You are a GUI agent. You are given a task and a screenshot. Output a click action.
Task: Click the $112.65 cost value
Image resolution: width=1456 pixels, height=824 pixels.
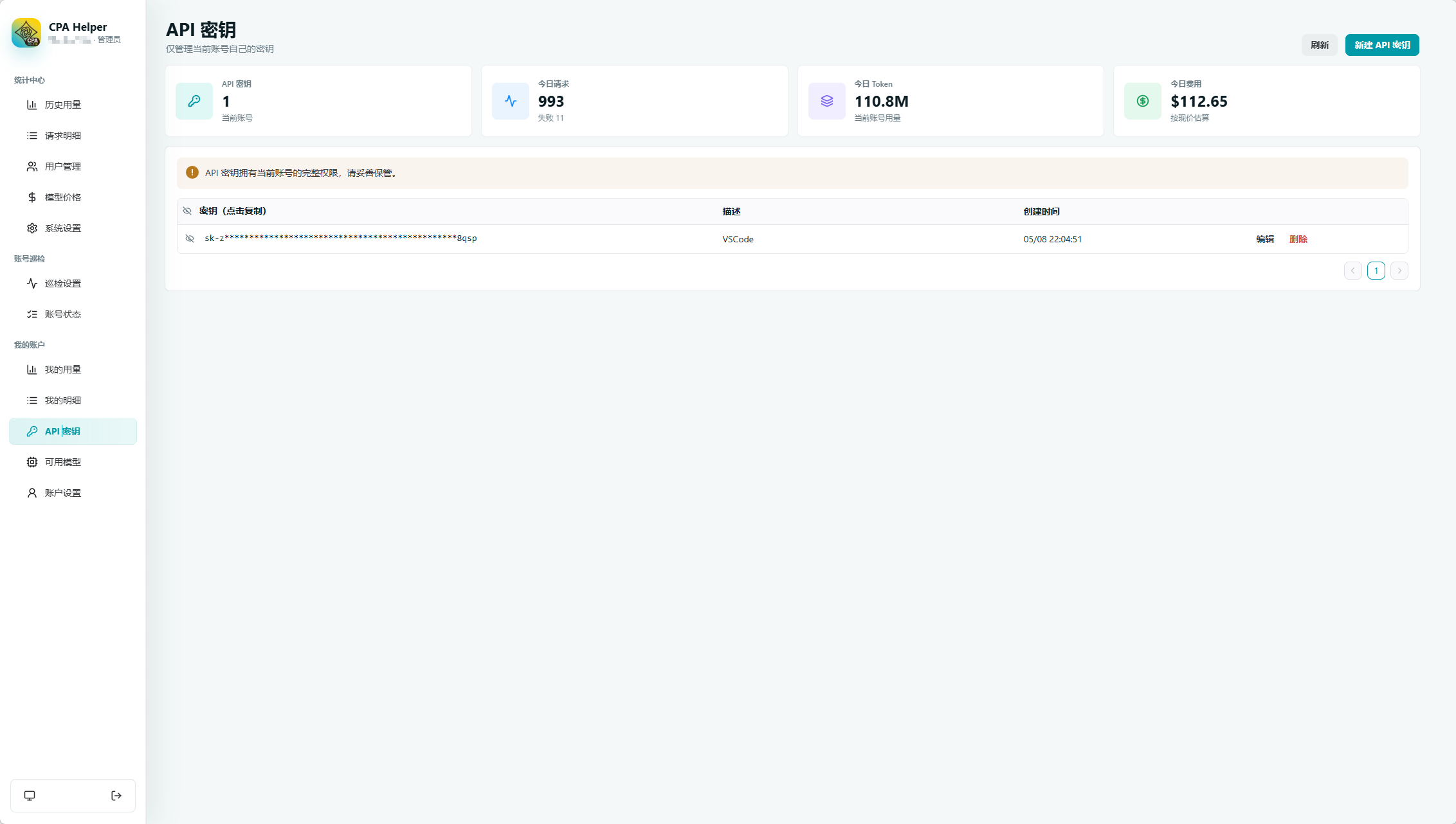1199,102
